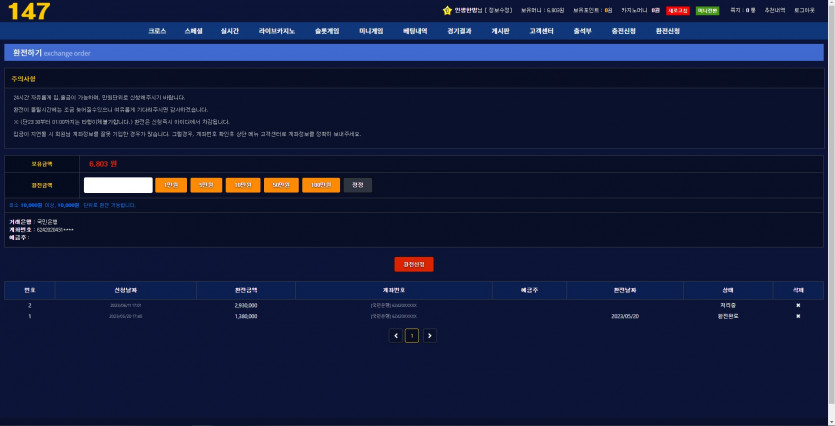
Task: Click the gold star member rank icon
Action: tap(447, 10)
